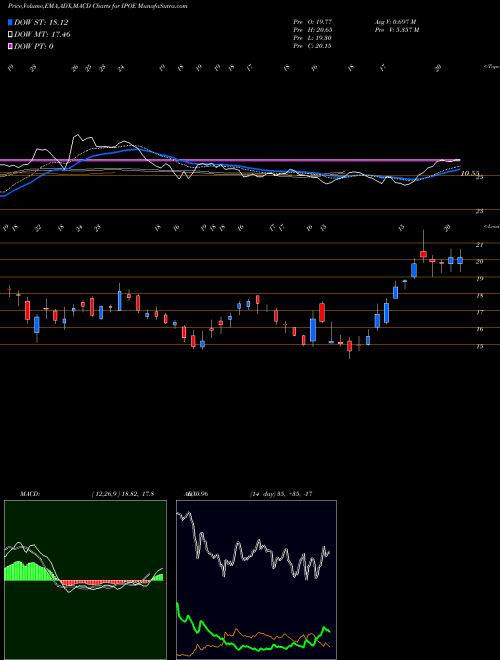Select the 'DOW ST: 18.12' legend label

pyautogui.click(x=41, y=22)
